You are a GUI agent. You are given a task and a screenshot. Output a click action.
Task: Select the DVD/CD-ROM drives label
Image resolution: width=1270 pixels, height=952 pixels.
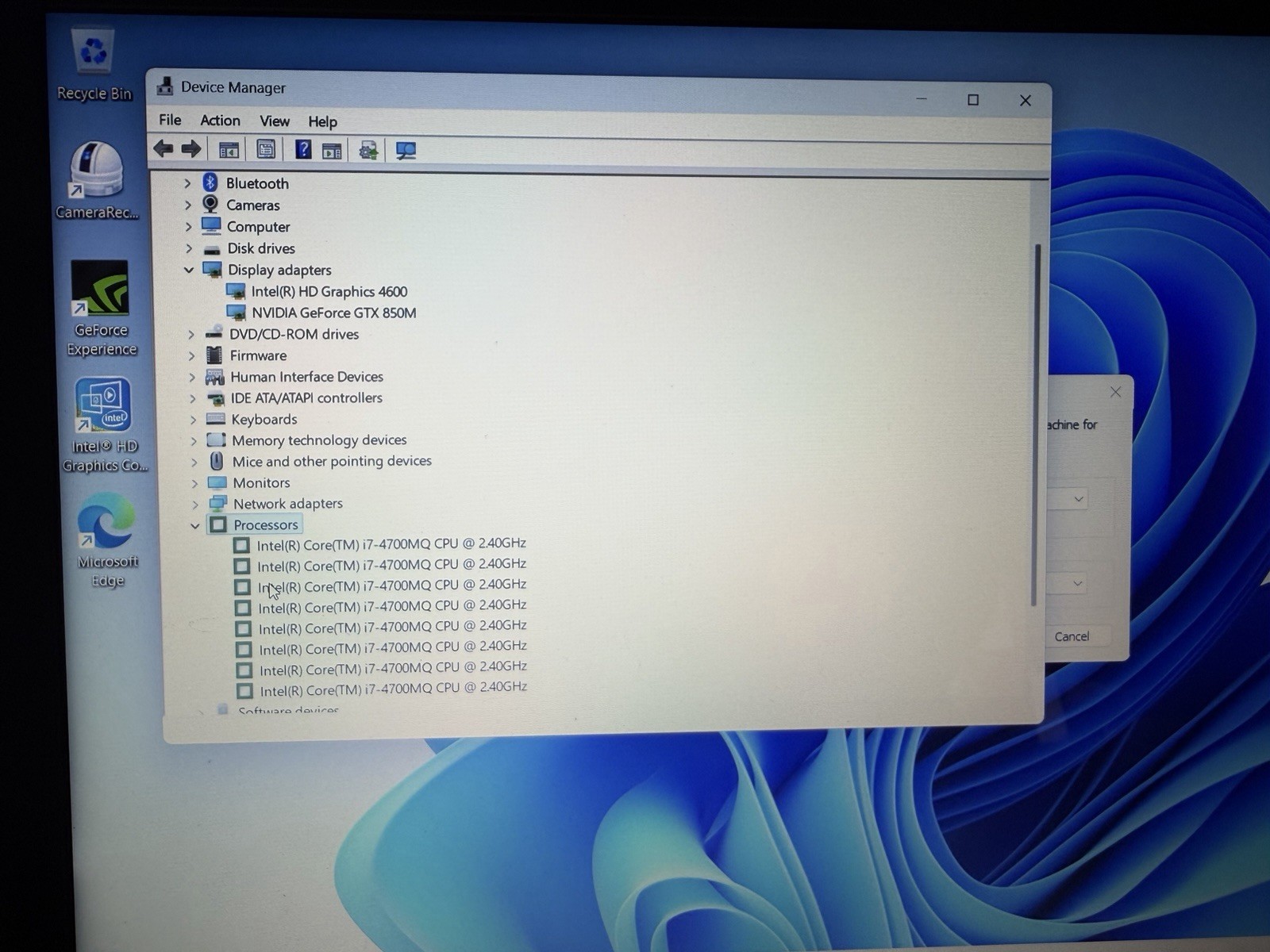(294, 334)
